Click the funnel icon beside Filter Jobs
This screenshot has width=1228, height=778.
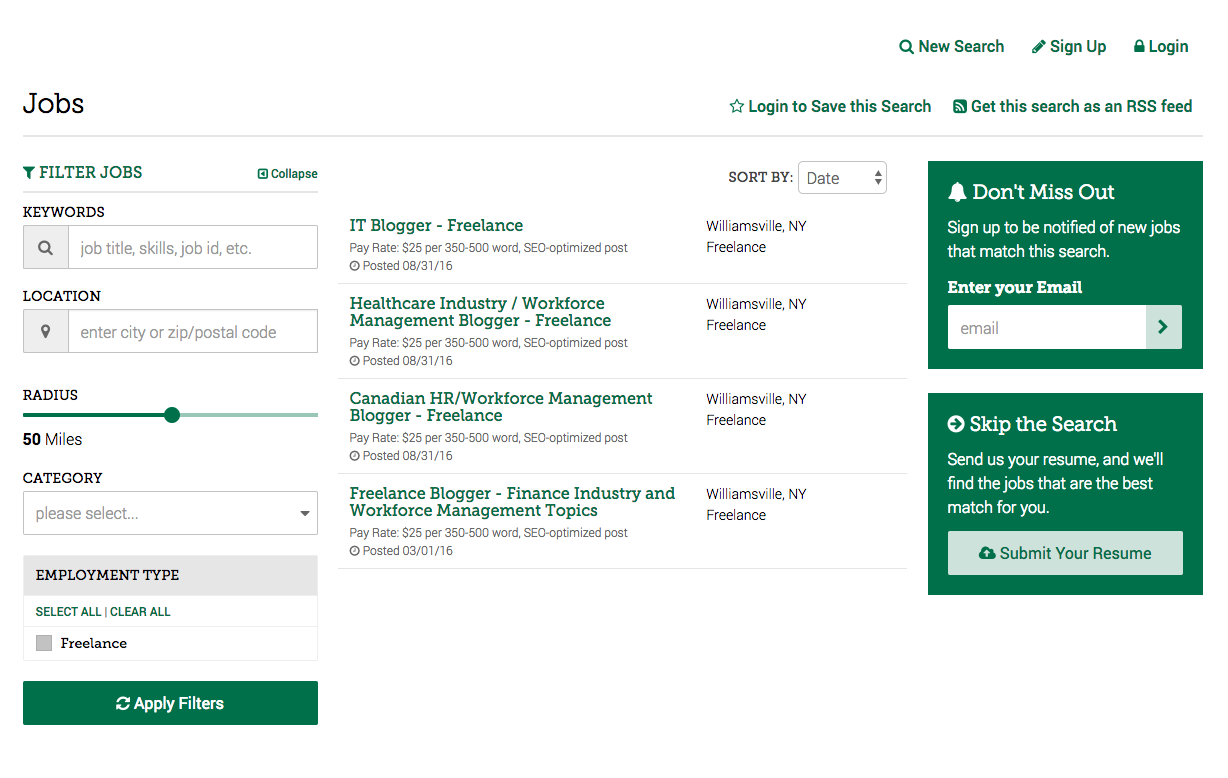29,173
